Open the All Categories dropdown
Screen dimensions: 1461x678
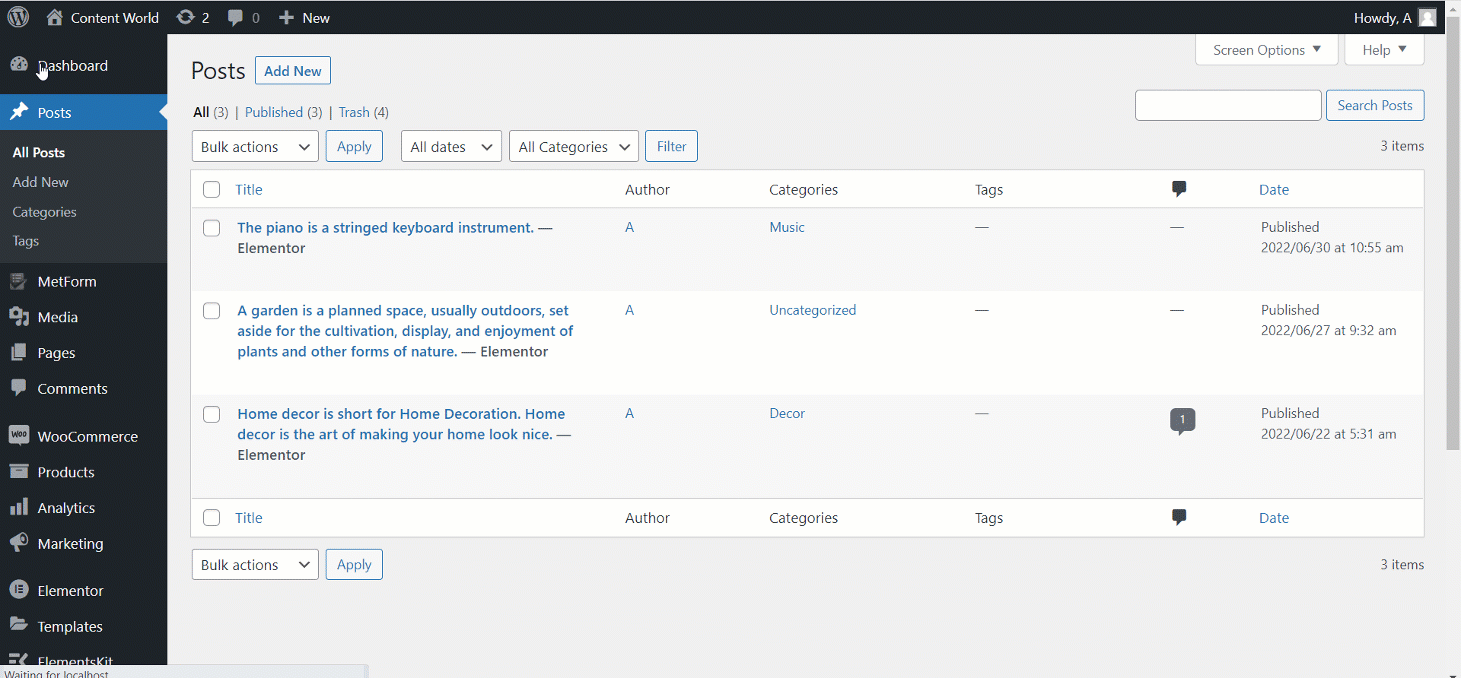tap(574, 146)
